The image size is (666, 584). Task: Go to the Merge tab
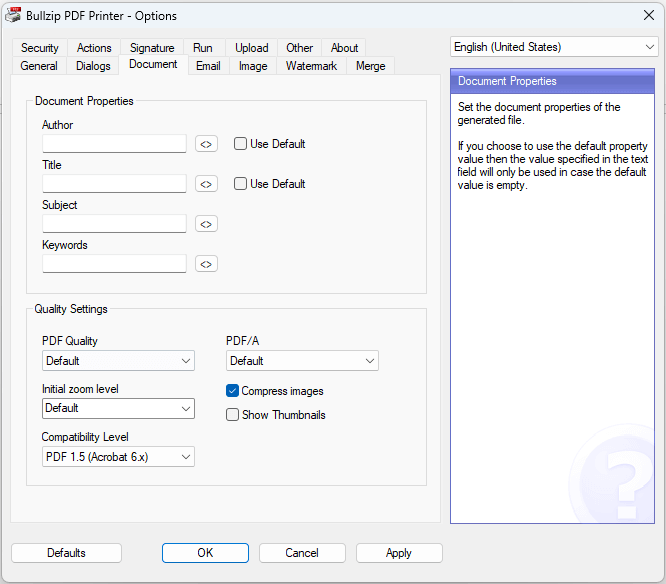tap(370, 66)
